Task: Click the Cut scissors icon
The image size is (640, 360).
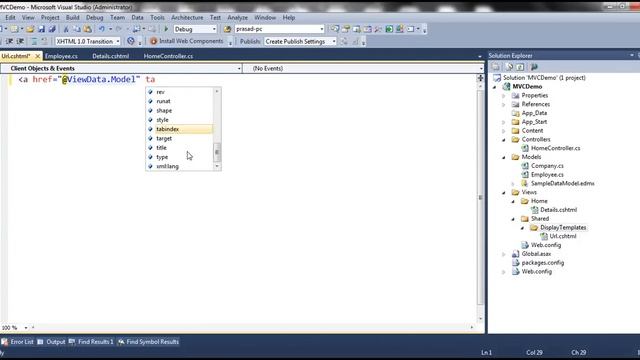Action: tap(66, 29)
